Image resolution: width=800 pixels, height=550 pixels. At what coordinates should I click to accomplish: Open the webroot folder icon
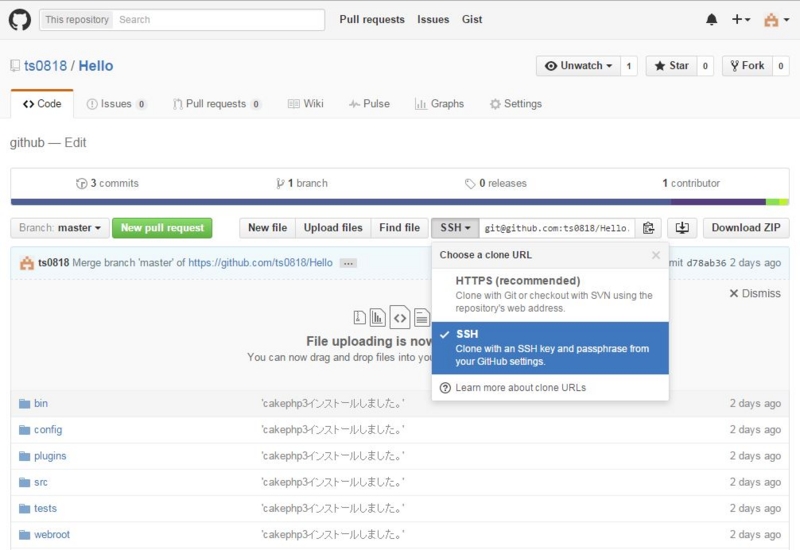[x=24, y=535]
